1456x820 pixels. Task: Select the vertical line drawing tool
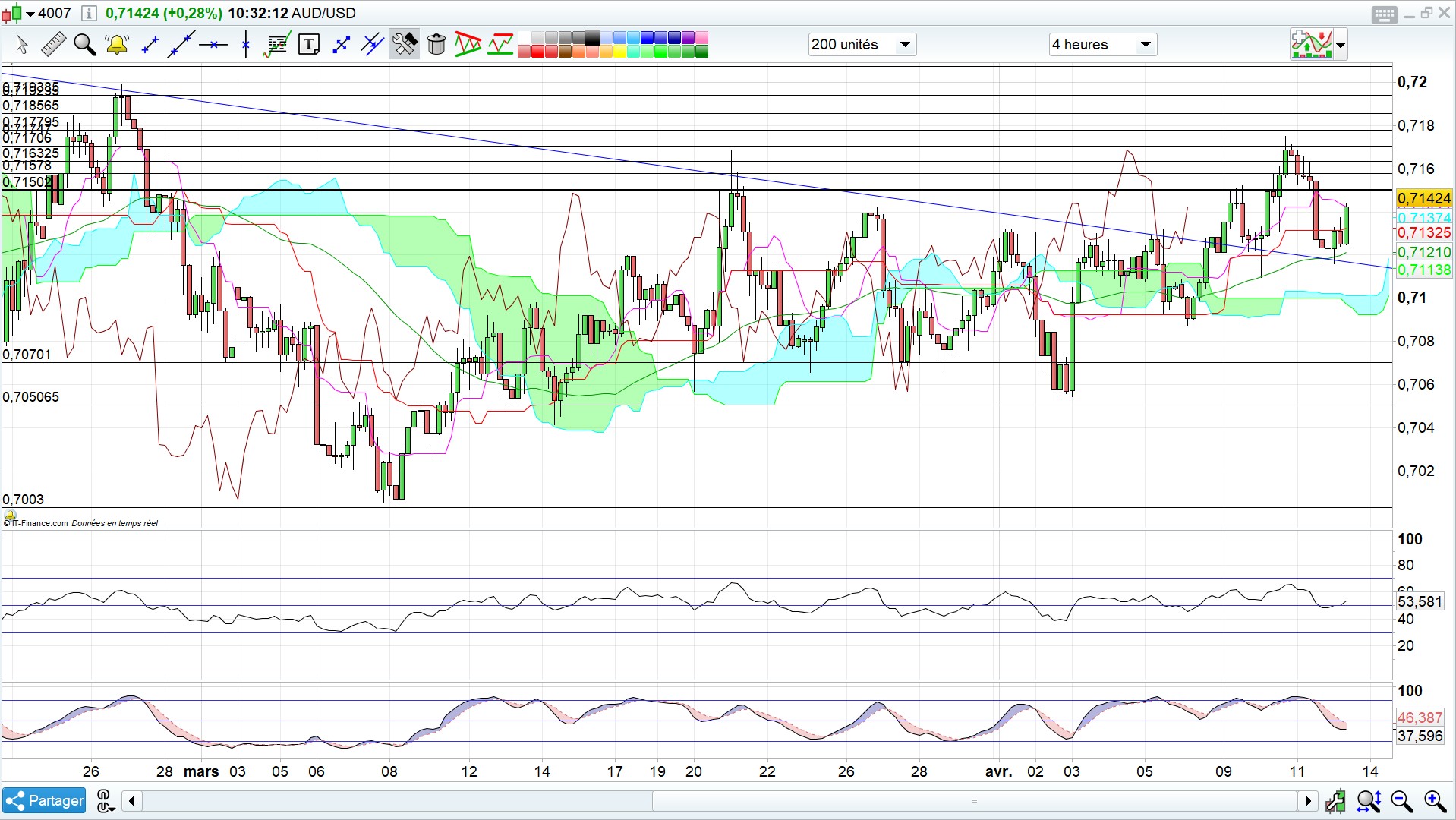coord(245,45)
